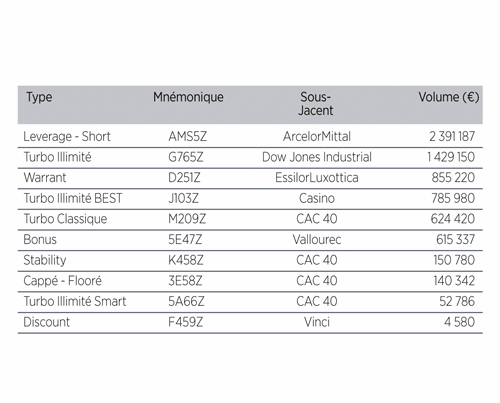
Task: Click volume value 52 786
Action: (x=457, y=302)
